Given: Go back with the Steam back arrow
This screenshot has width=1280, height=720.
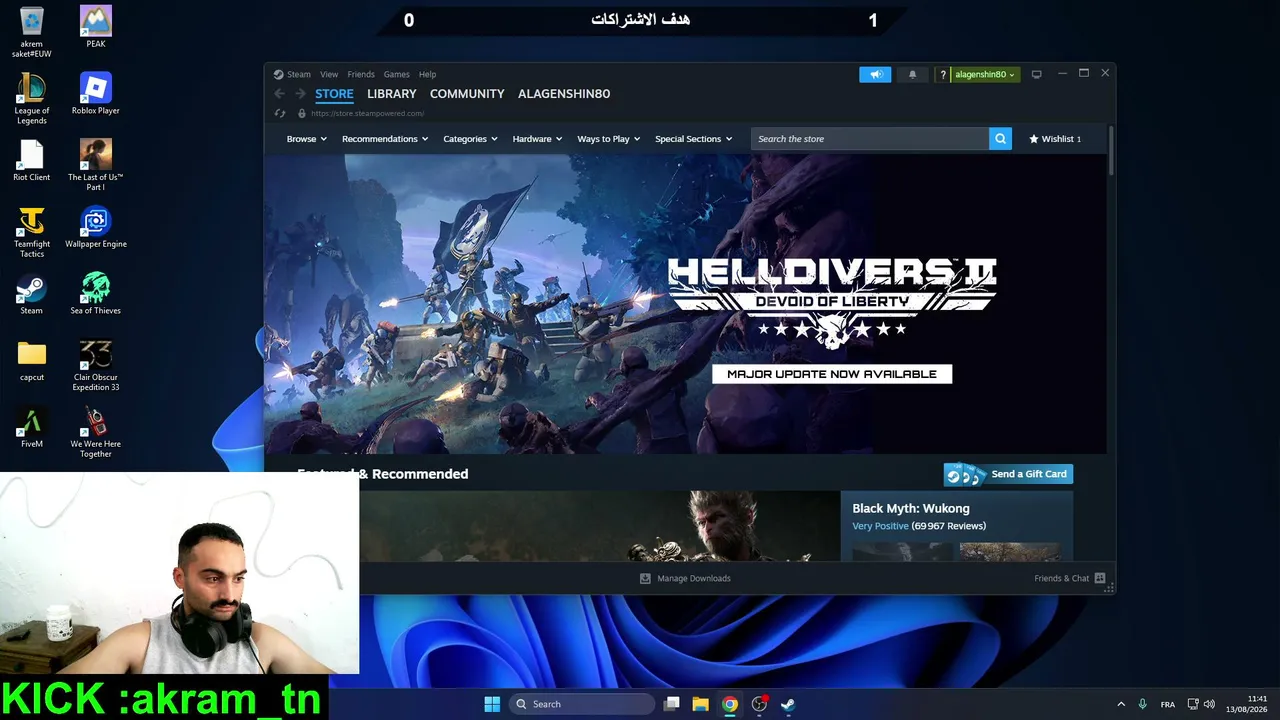Looking at the screenshot, I should [280, 94].
